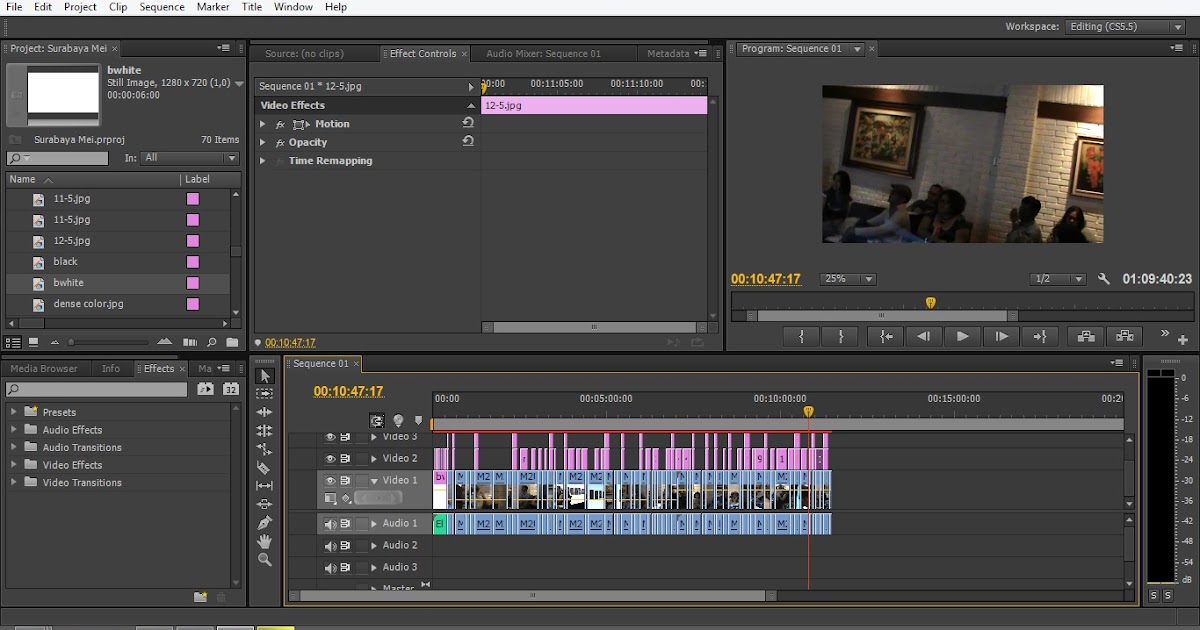The image size is (1200, 630).
Task: Play the sequence in Program monitor
Action: click(x=962, y=337)
